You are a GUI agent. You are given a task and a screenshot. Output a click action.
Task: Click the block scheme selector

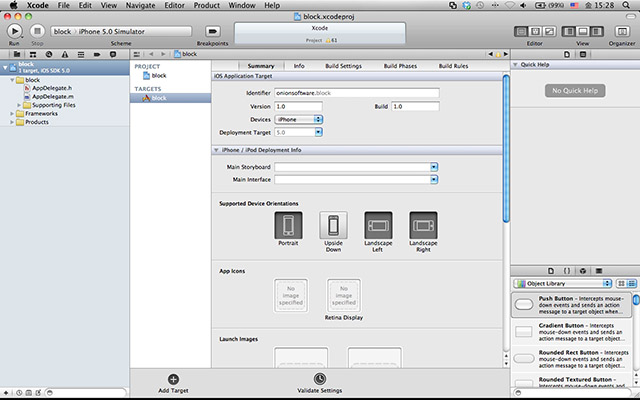(x=62, y=31)
